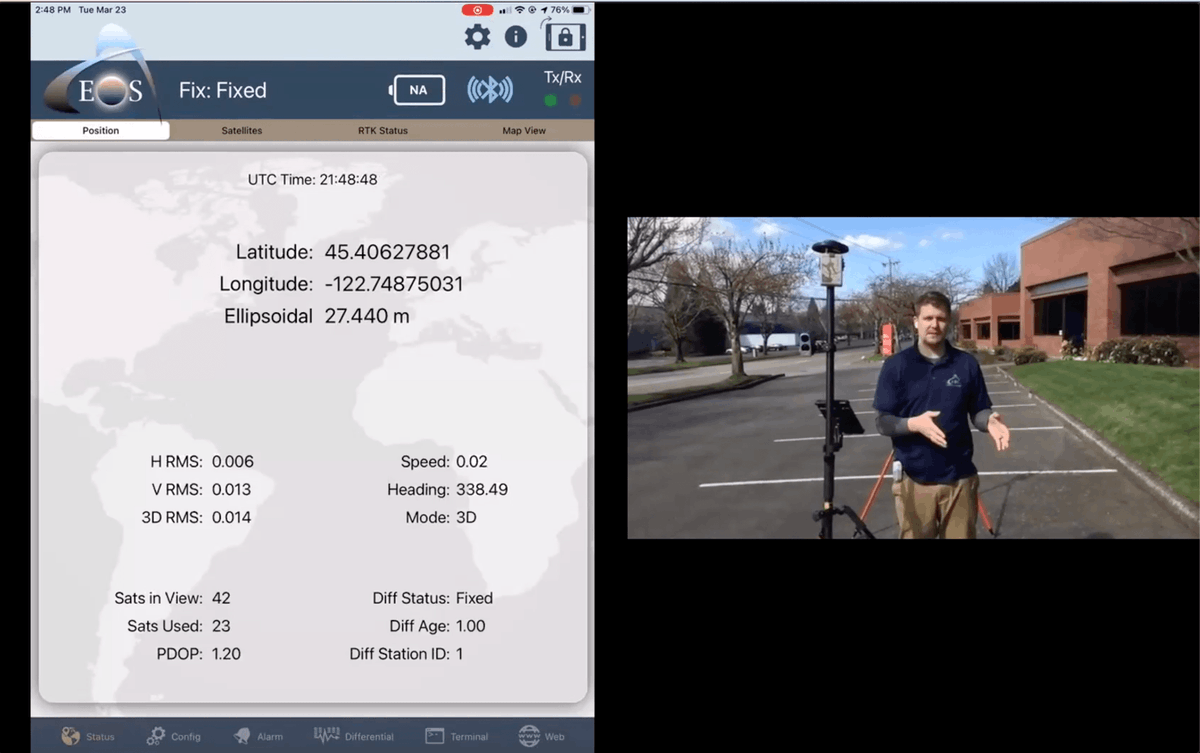Tap the Rx indicator light
This screenshot has height=753, width=1200.
(576, 100)
